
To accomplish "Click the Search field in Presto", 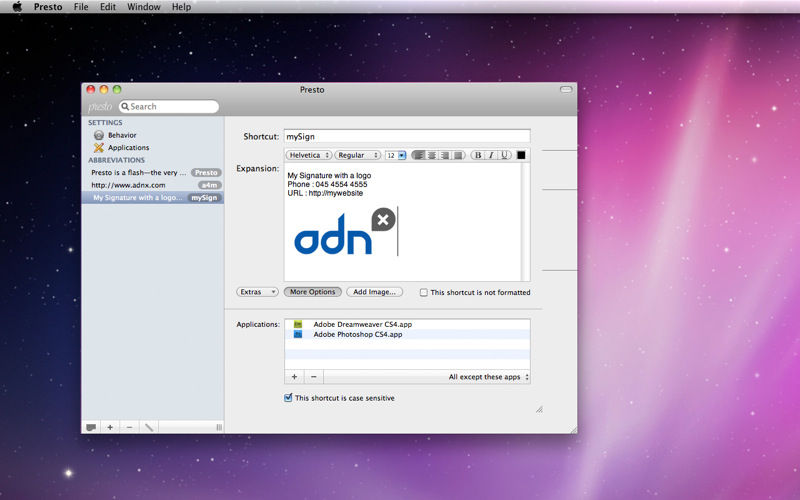I will point(168,106).
